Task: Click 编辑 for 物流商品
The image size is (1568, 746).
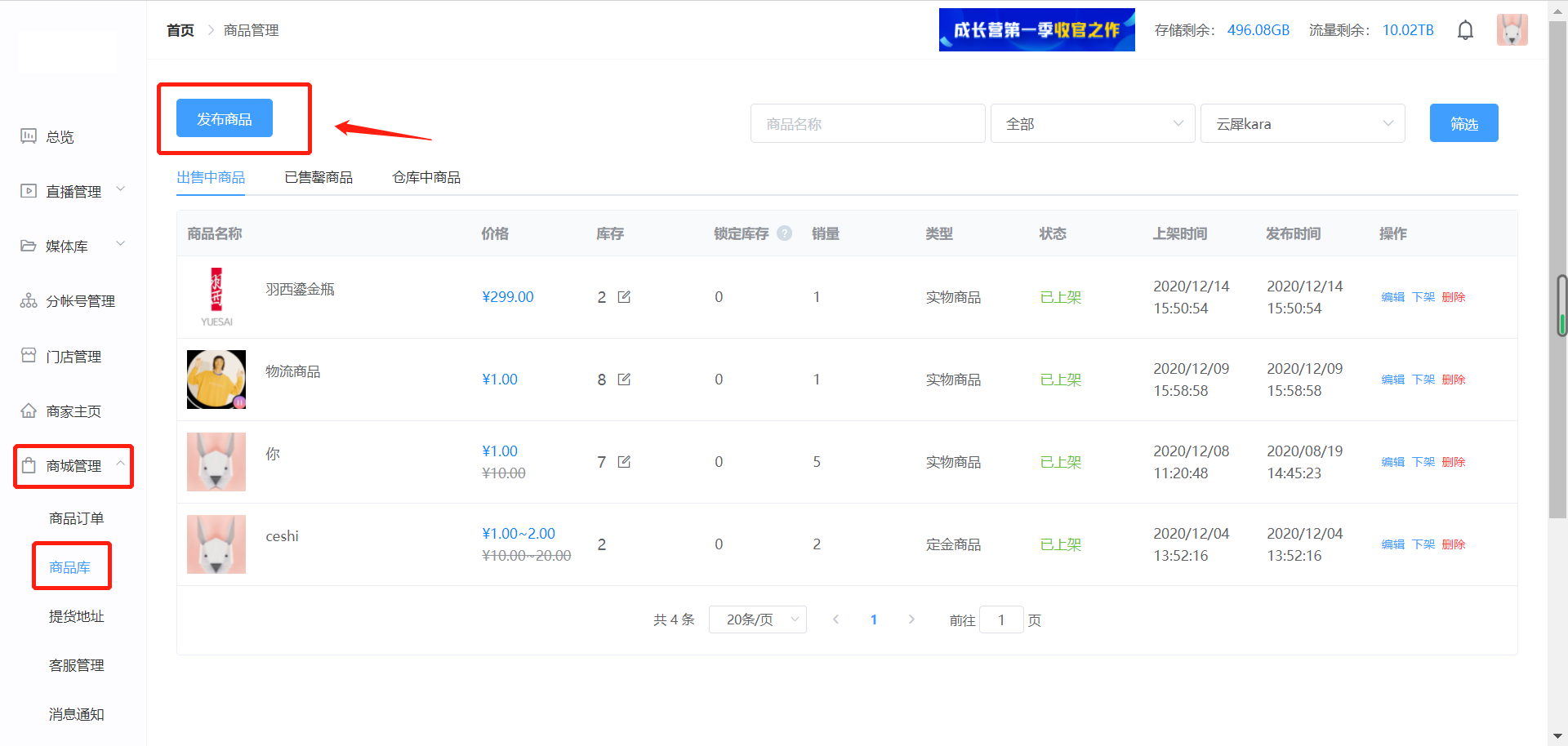Action: [1393, 380]
